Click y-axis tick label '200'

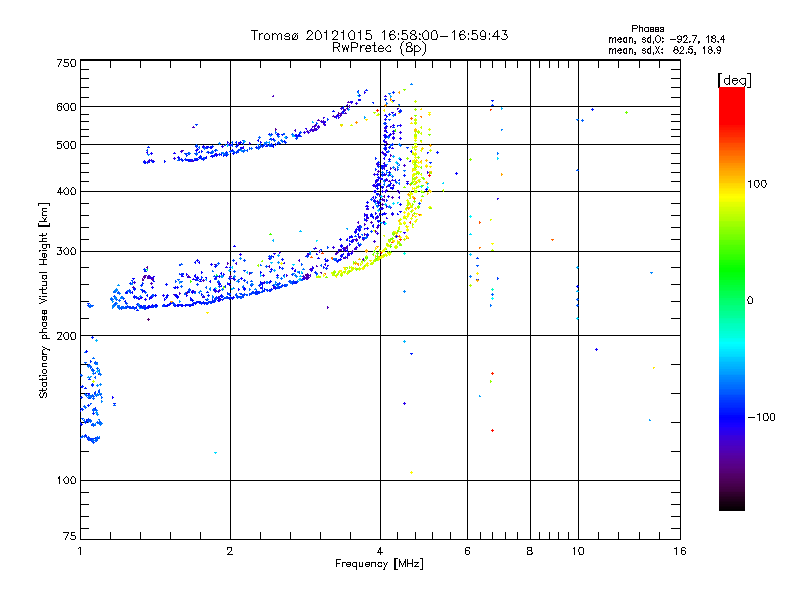click(x=67, y=336)
